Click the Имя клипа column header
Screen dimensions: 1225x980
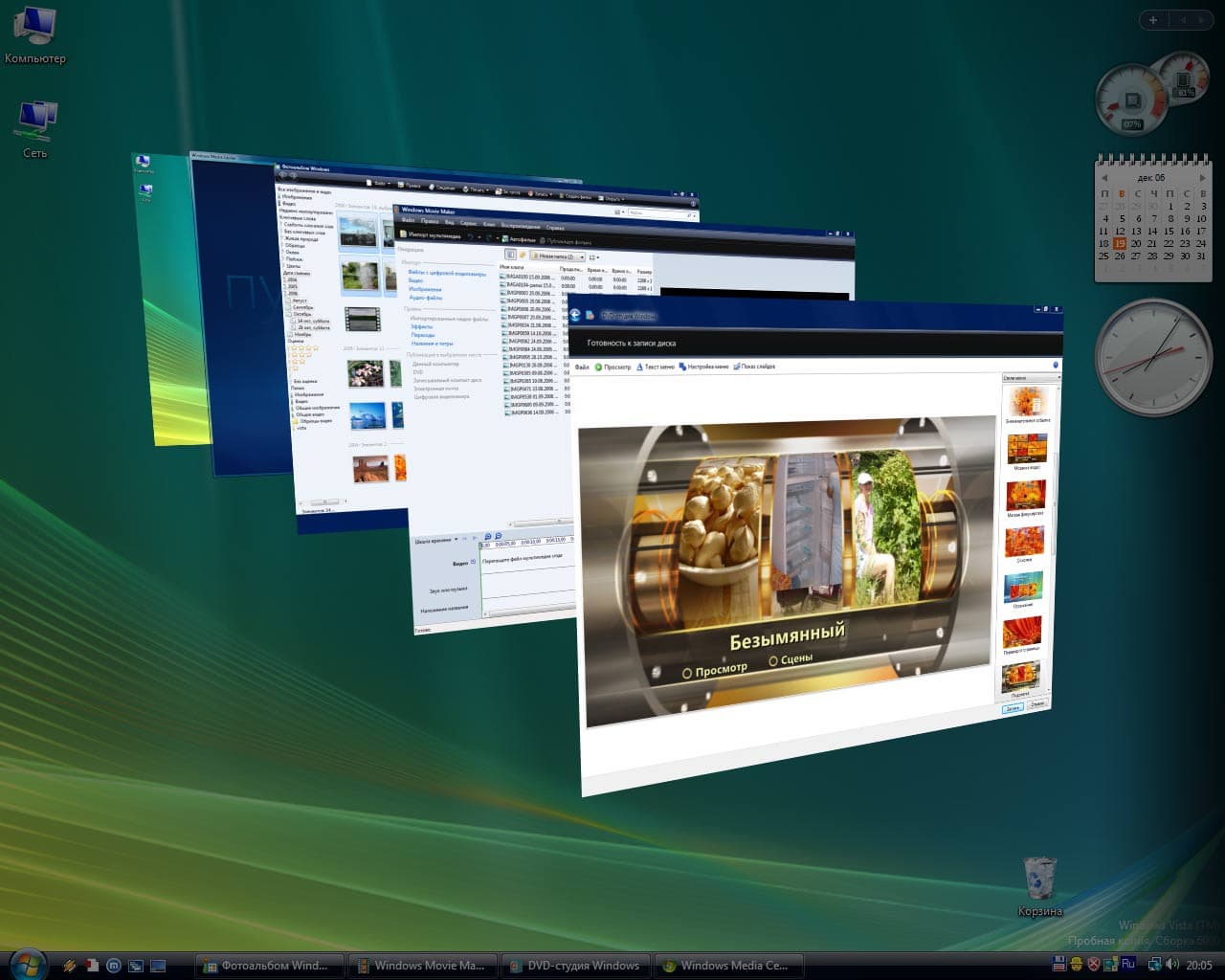tap(512, 267)
